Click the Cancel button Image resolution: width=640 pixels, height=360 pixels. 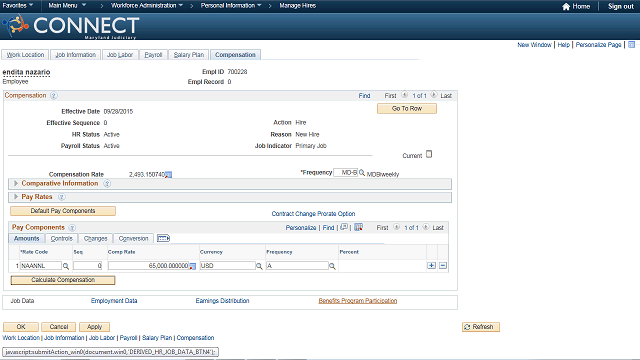pos(58,327)
